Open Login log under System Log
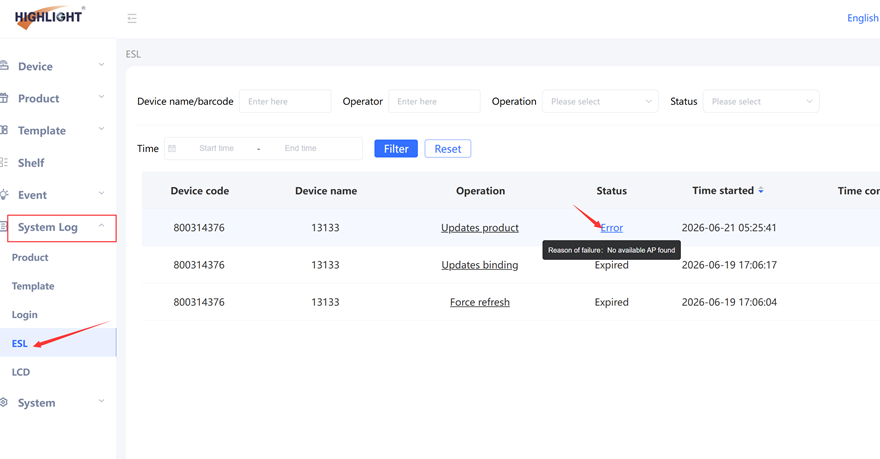The width and height of the screenshot is (880, 459). 25,315
